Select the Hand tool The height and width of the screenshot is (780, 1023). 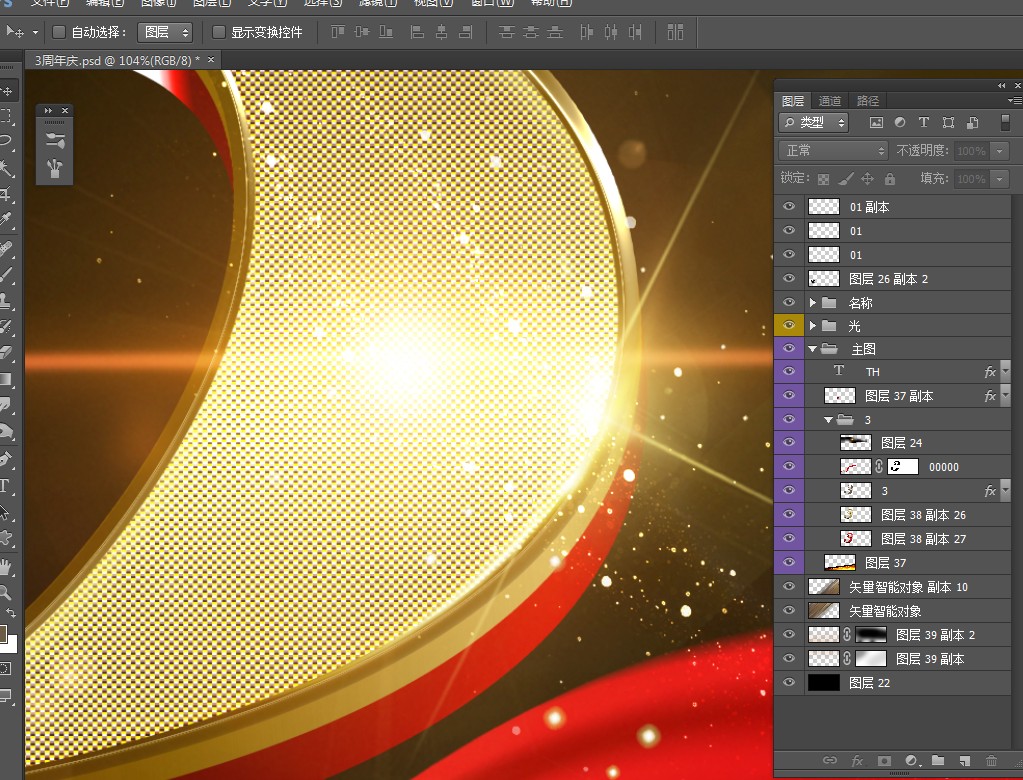6,567
